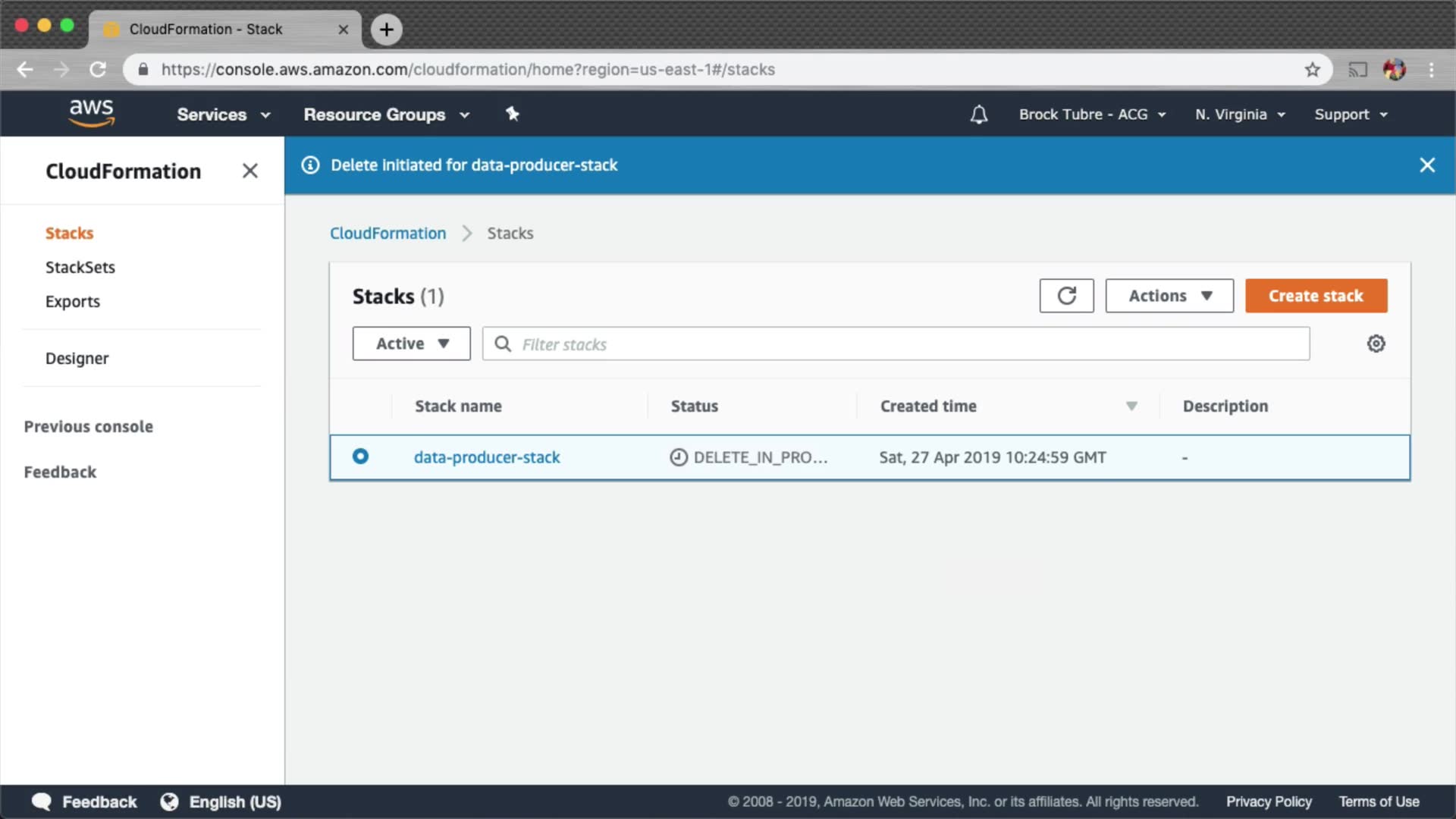Open N. Virginia region selector

tap(1240, 115)
